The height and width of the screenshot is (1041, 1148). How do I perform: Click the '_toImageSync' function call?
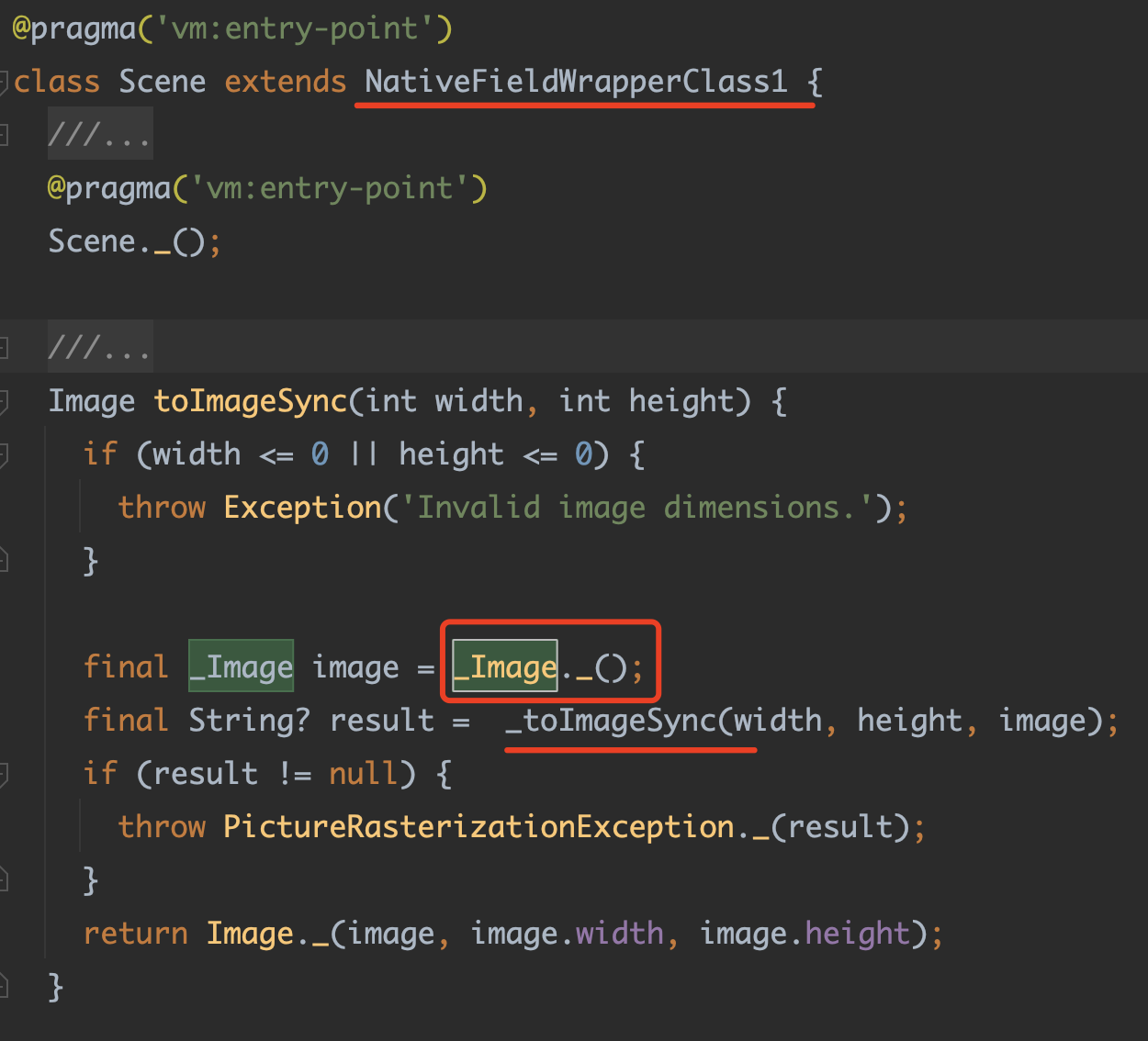(611, 721)
